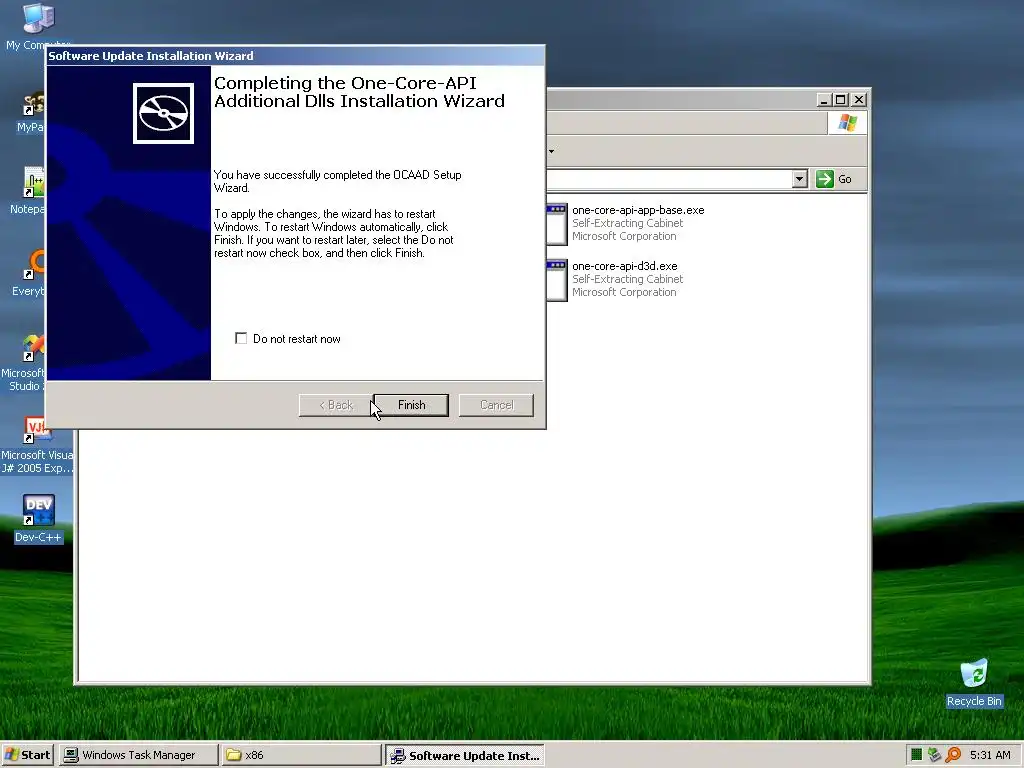Click Software Update Inst... taskbar button
This screenshot has width=1024, height=768.
pyautogui.click(x=464, y=756)
